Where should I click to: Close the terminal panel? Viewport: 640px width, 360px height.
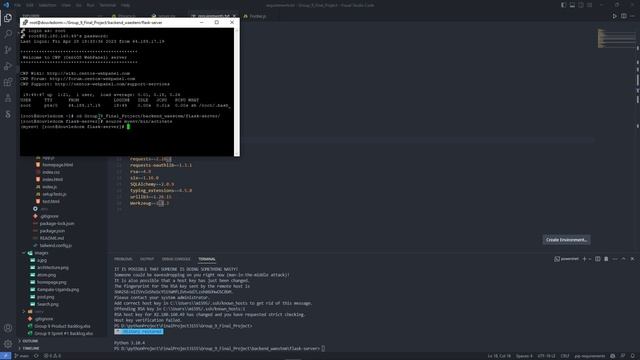pos(632,259)
